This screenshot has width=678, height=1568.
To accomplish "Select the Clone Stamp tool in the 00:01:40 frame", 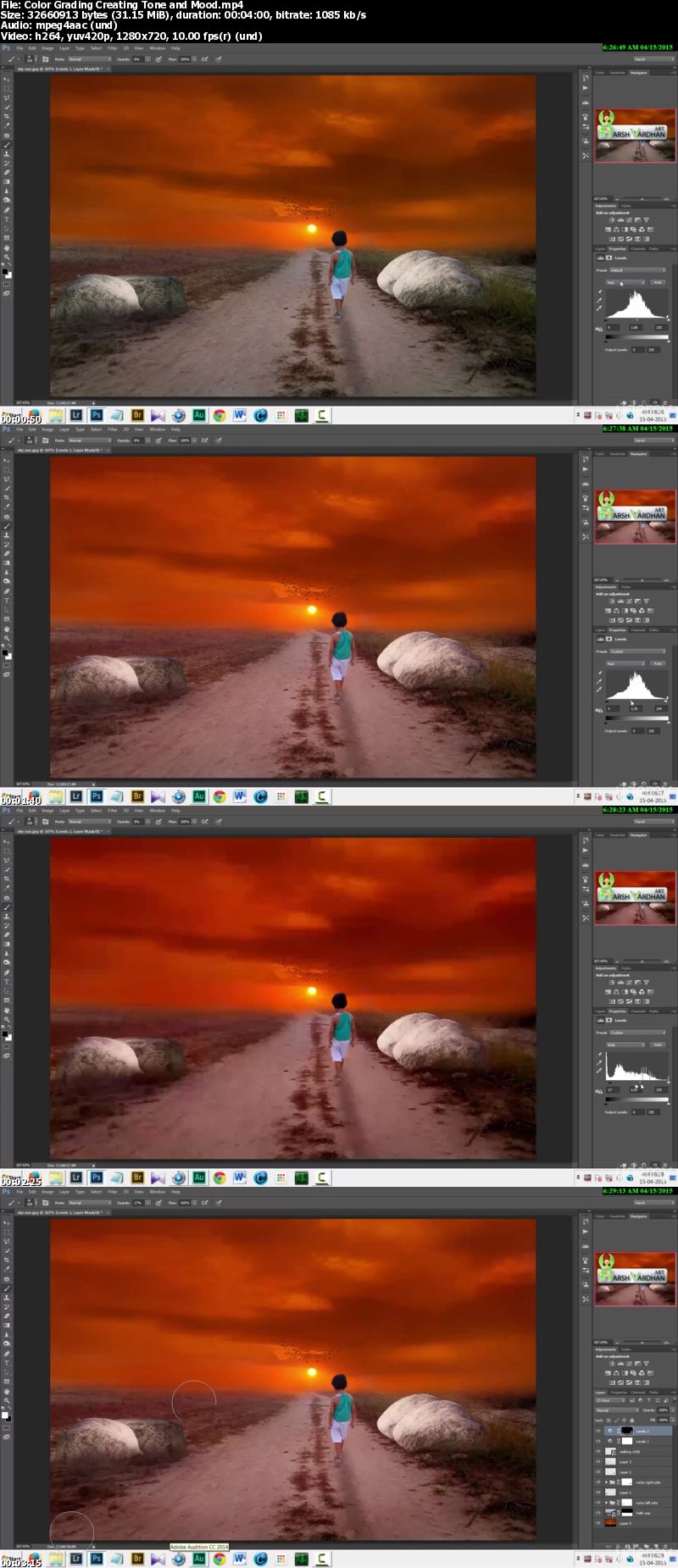I will [6, 535].
